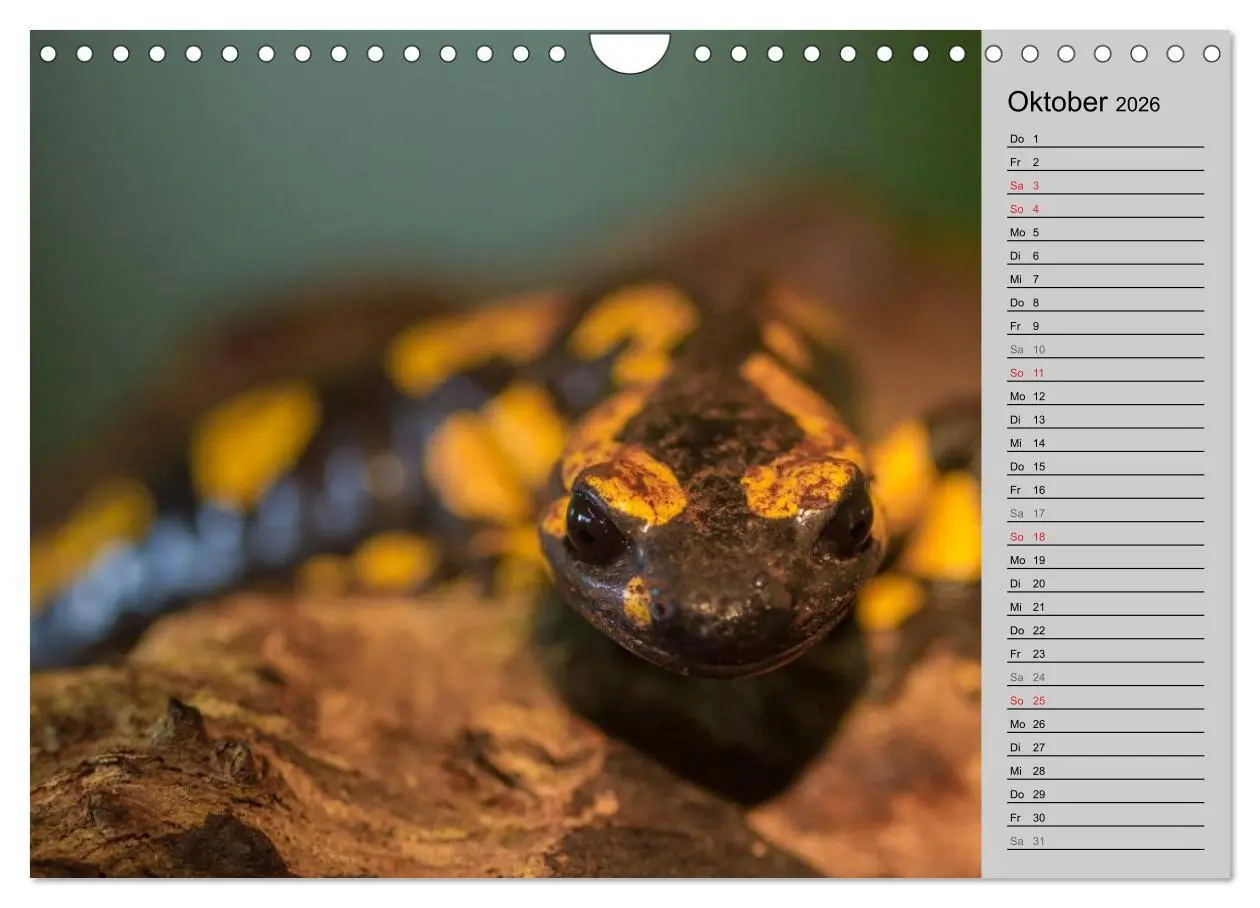
Task: Select the grey row Sa 31
Action: click(x=1105, y=842)
